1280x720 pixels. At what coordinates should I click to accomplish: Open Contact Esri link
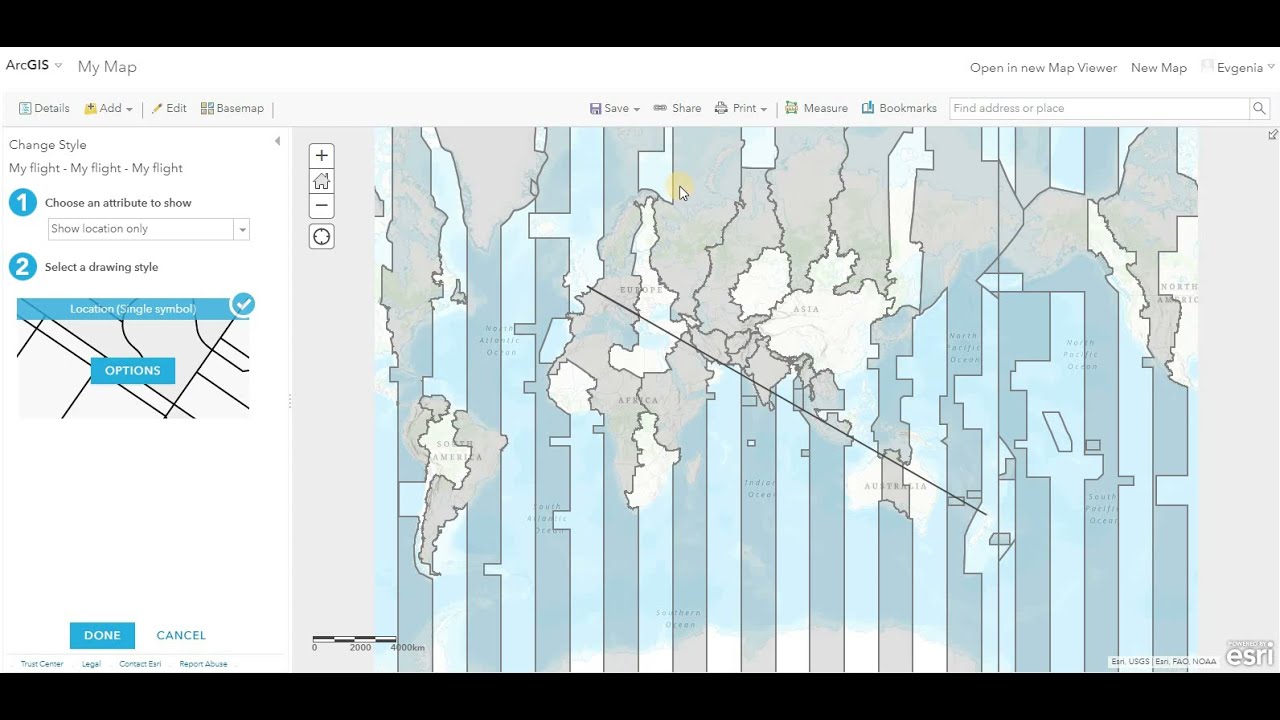140,664
